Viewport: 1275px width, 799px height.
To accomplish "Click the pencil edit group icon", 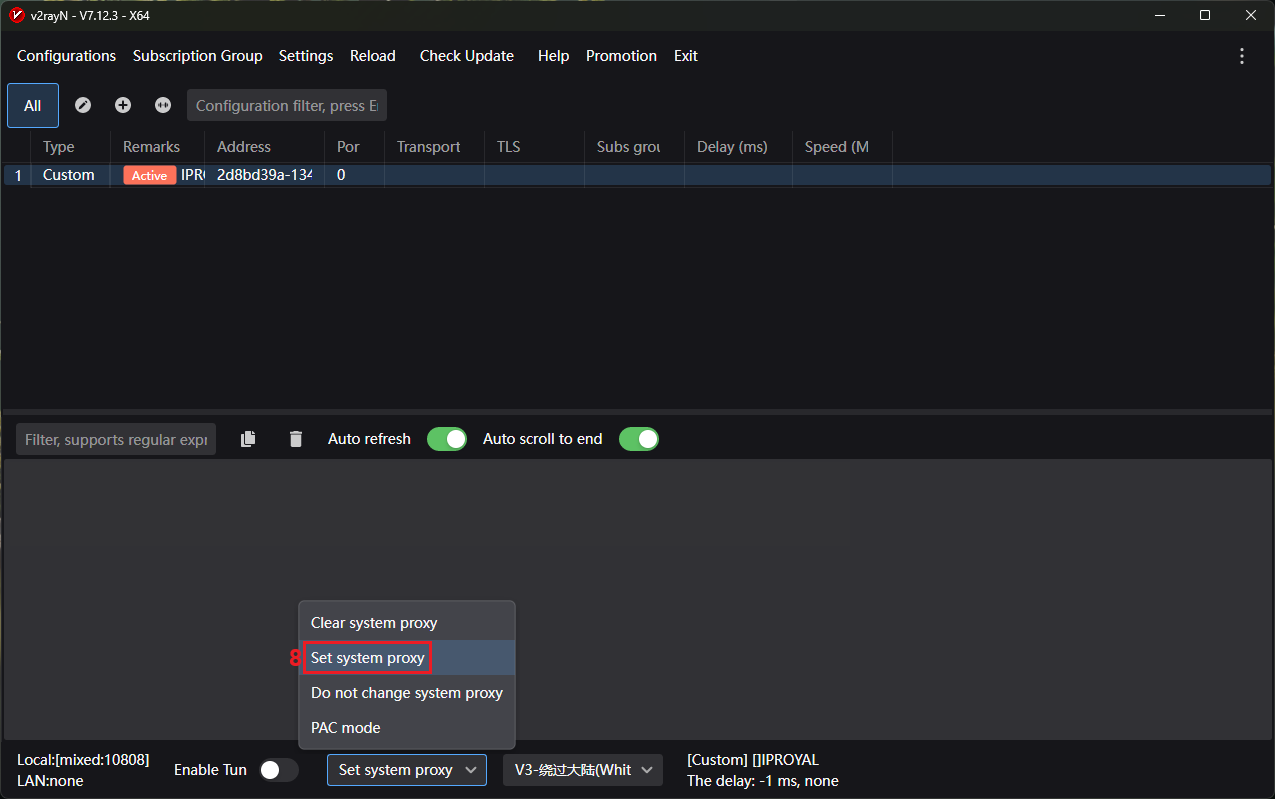I will 83,105.
